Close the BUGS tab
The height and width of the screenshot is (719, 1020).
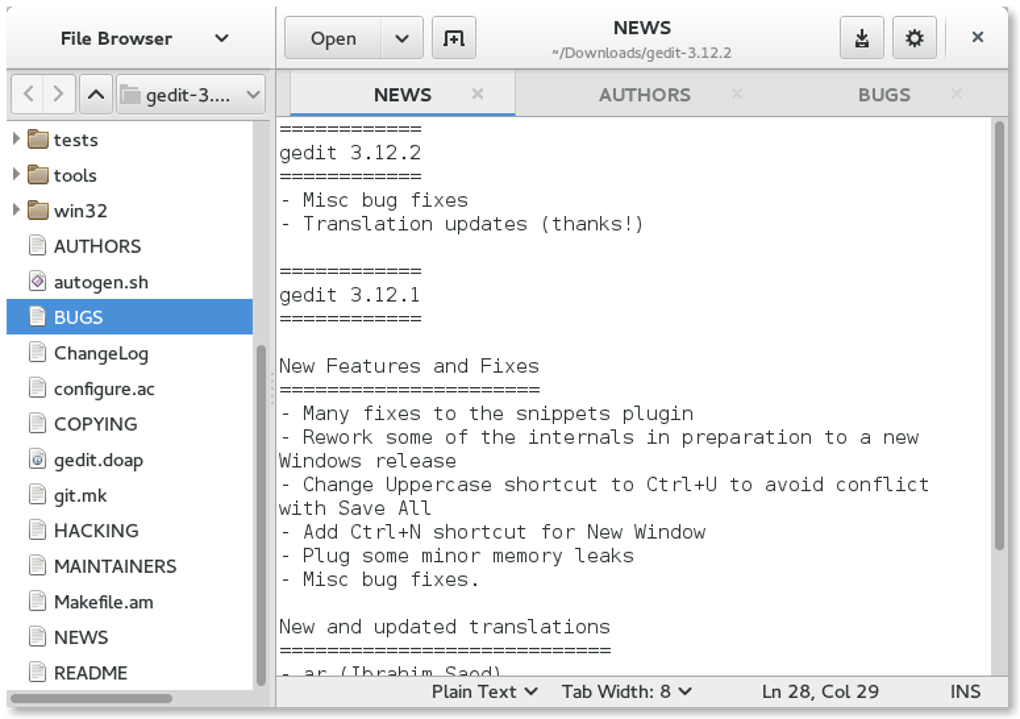click(x=956, y=94)
